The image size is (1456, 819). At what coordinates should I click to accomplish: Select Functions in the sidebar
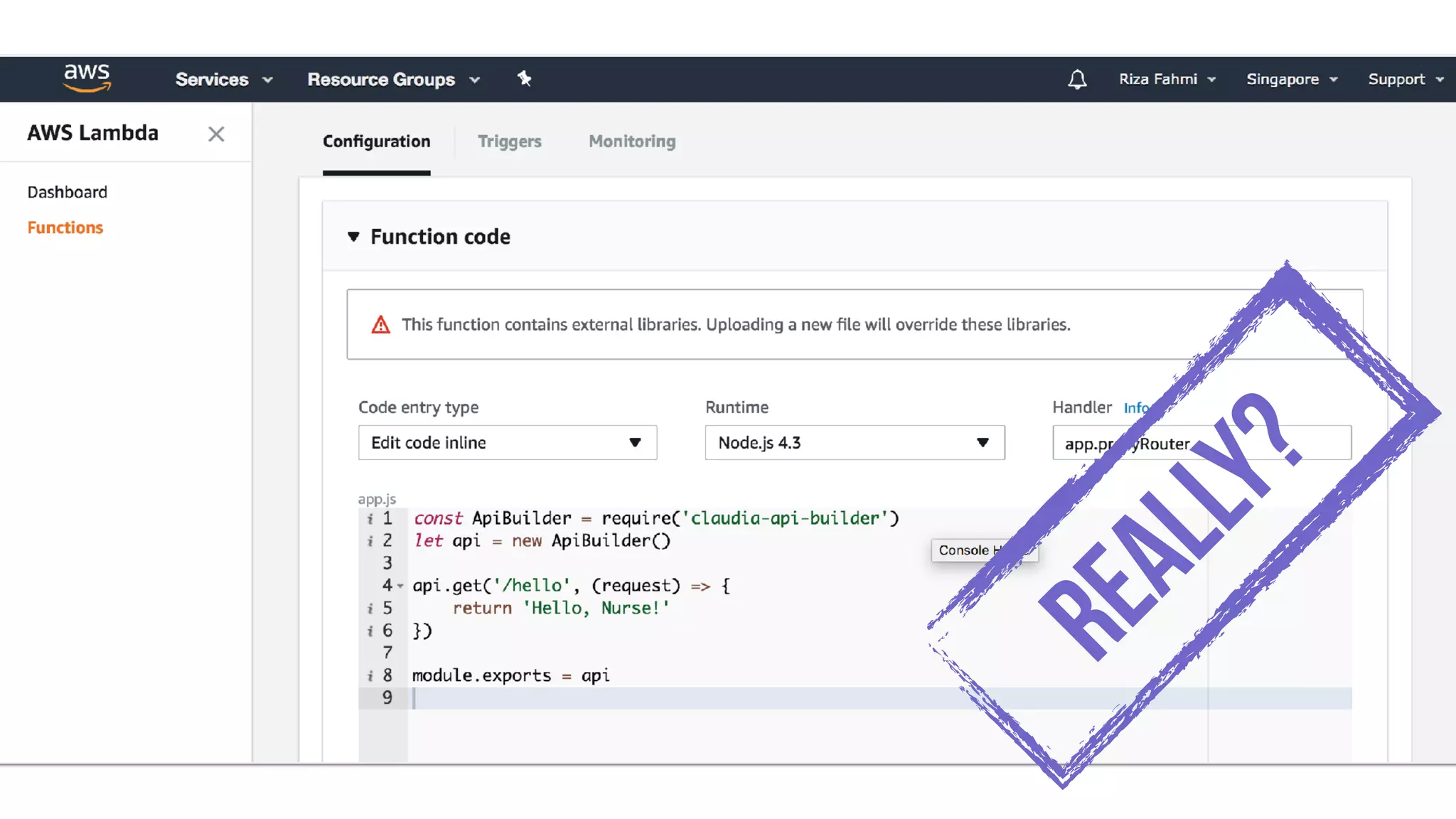click(65, 227)
